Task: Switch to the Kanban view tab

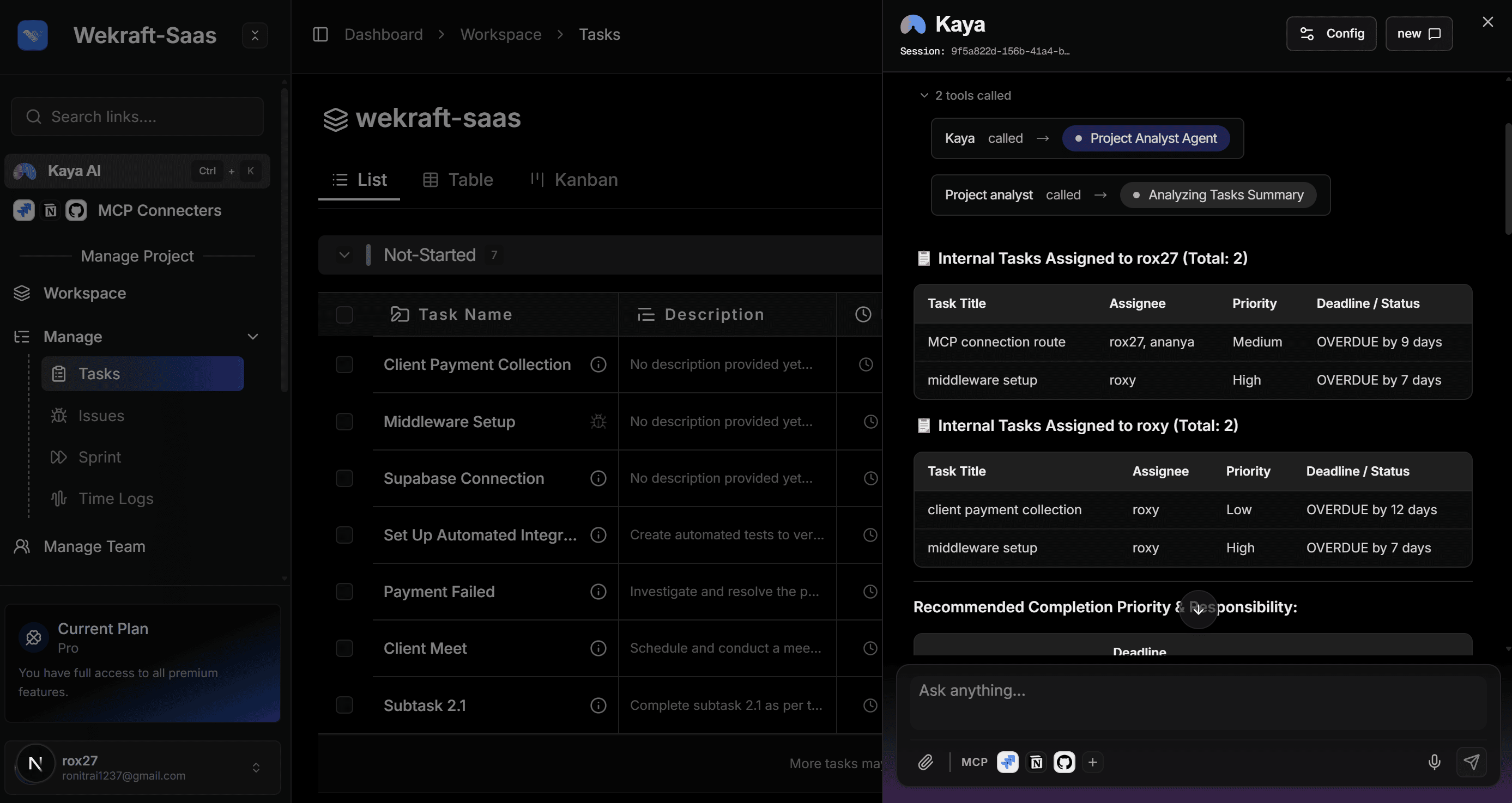Action: pyautogui.click(x=574, y=179)
